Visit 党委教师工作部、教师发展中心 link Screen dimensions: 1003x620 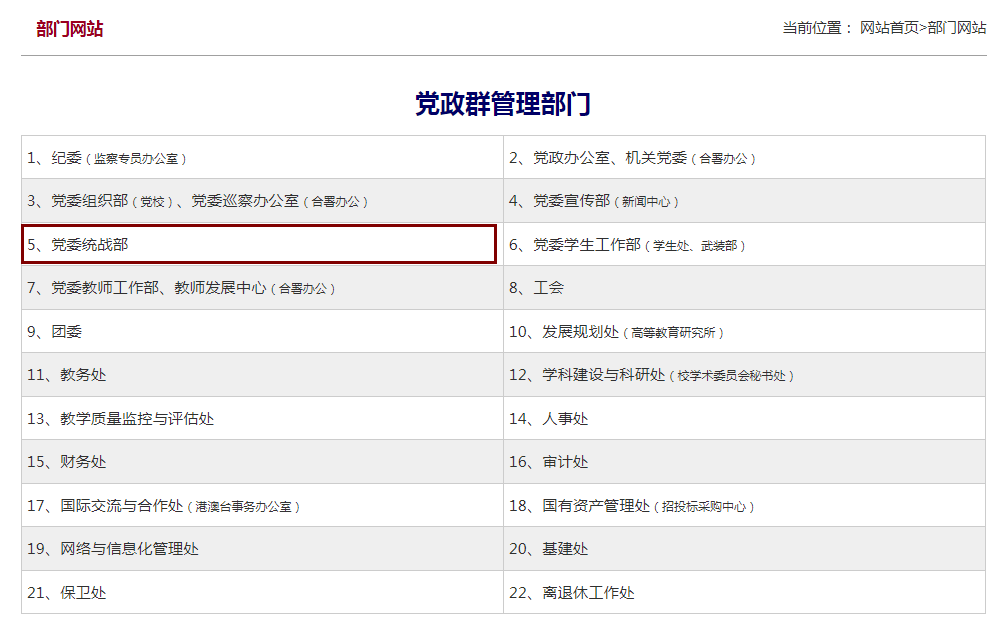pyautogui.click(x=159, y=288)
